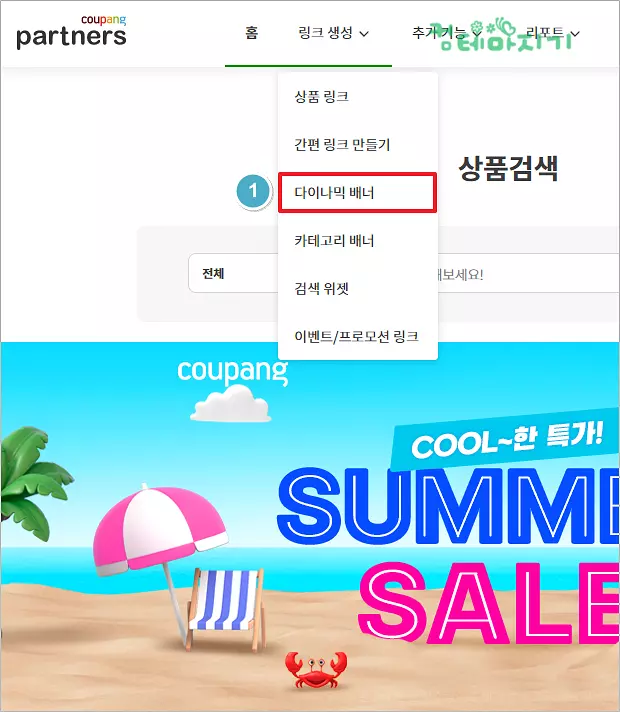620x712 pixels.
Task: Click the Coupang Partners logo
Action: [71, 32]
